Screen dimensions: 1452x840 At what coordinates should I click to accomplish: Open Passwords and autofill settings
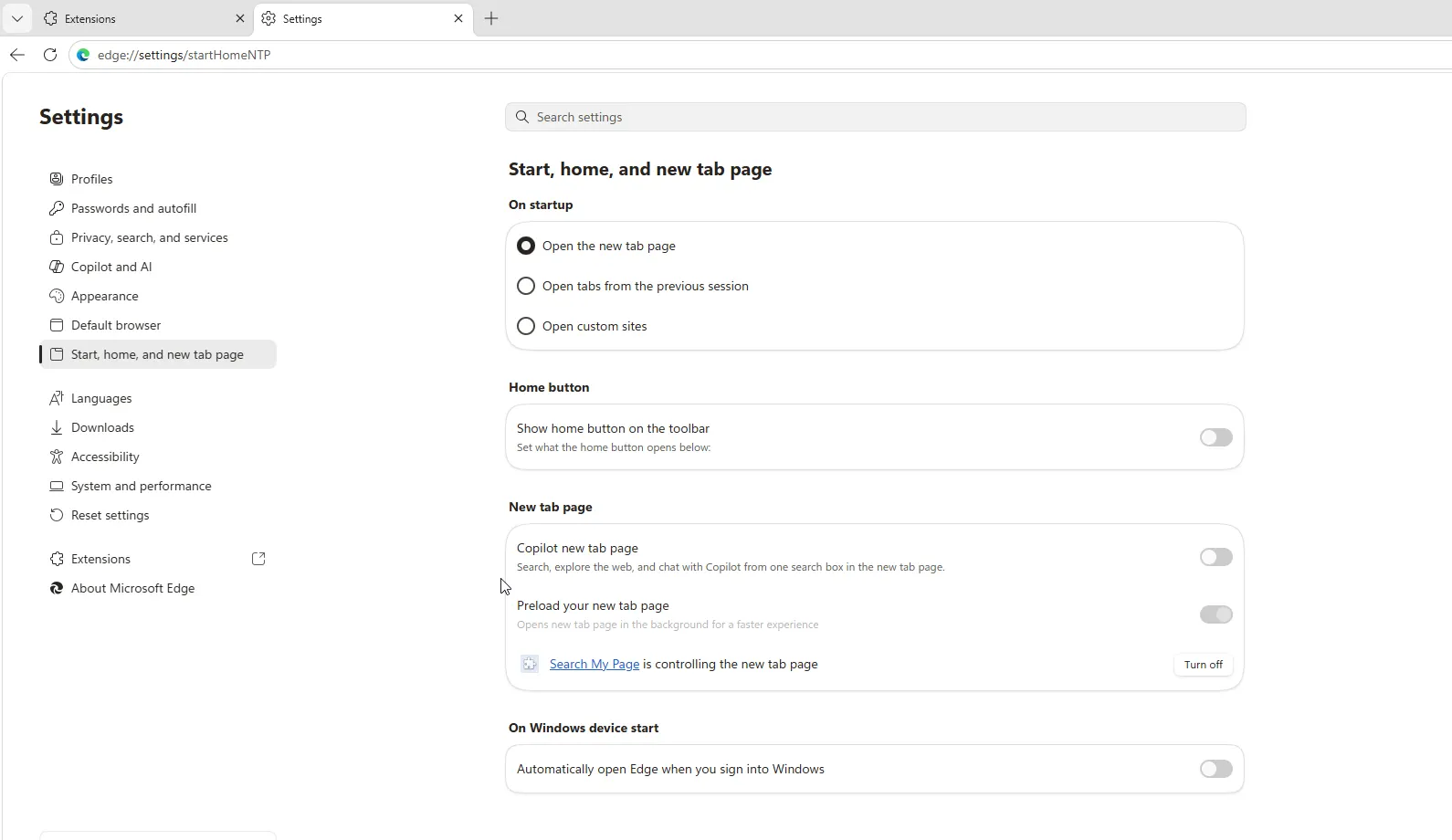tap(157, 208)
